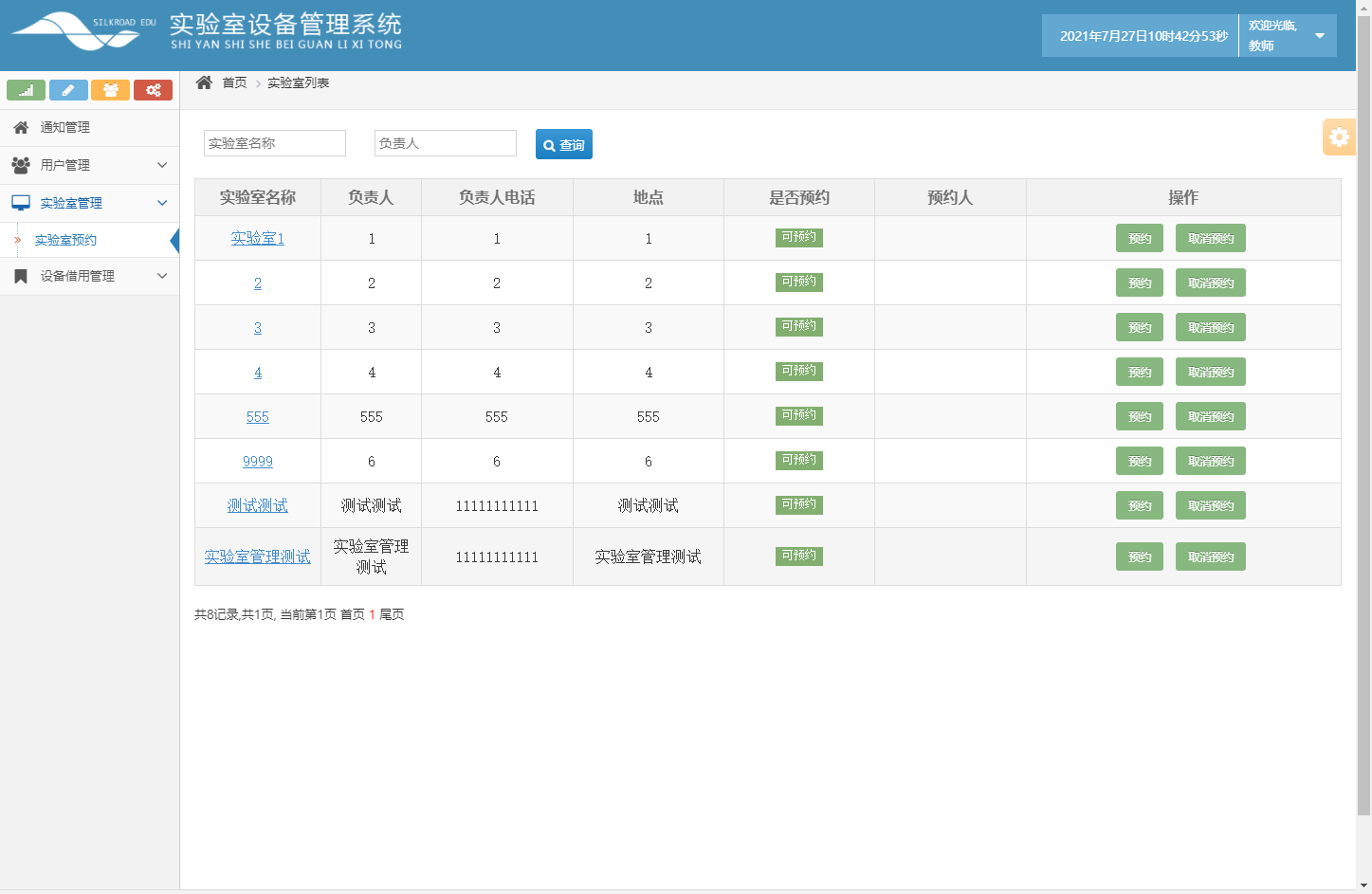The width and height of the screenshot is (1372, 894).
Task: Select the green statistics bar chart icon
Action: click(x=26, y=90)
